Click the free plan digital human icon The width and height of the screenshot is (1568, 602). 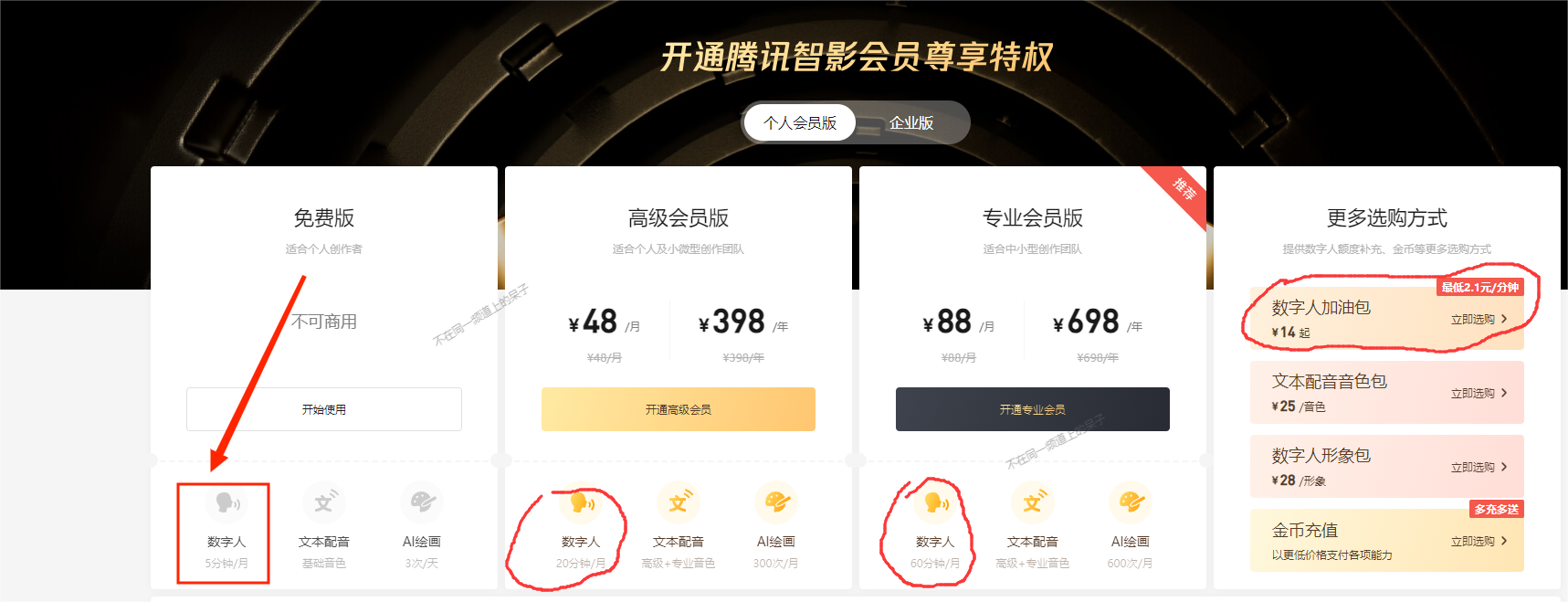pyautogui.click(x=226, y=502)
